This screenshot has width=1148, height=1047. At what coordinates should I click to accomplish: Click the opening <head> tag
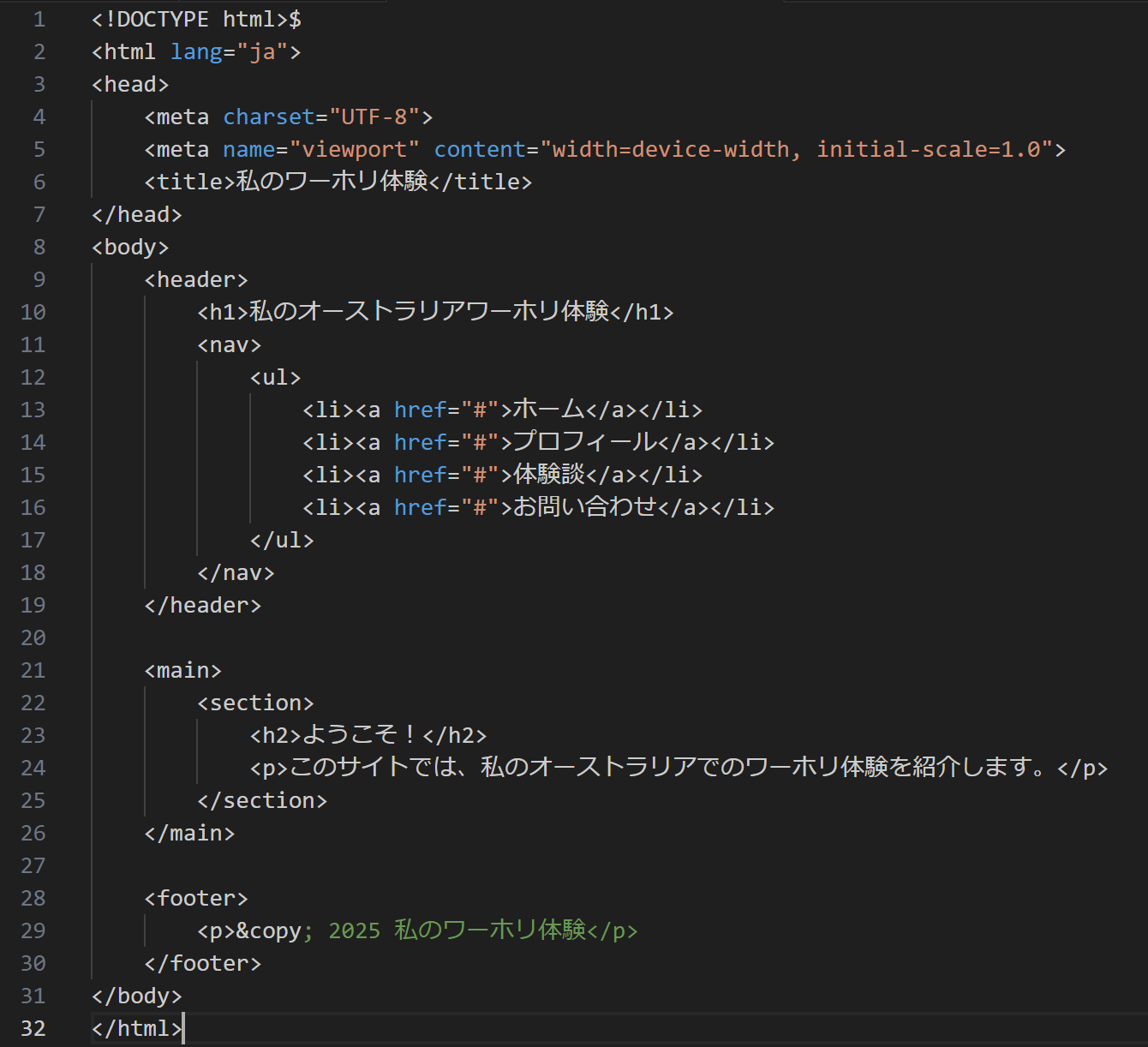tap(130, 84)
